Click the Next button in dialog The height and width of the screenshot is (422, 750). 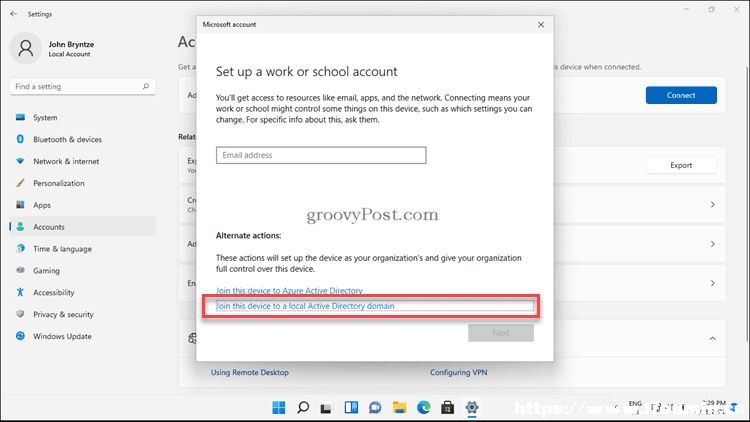(501, 333)
